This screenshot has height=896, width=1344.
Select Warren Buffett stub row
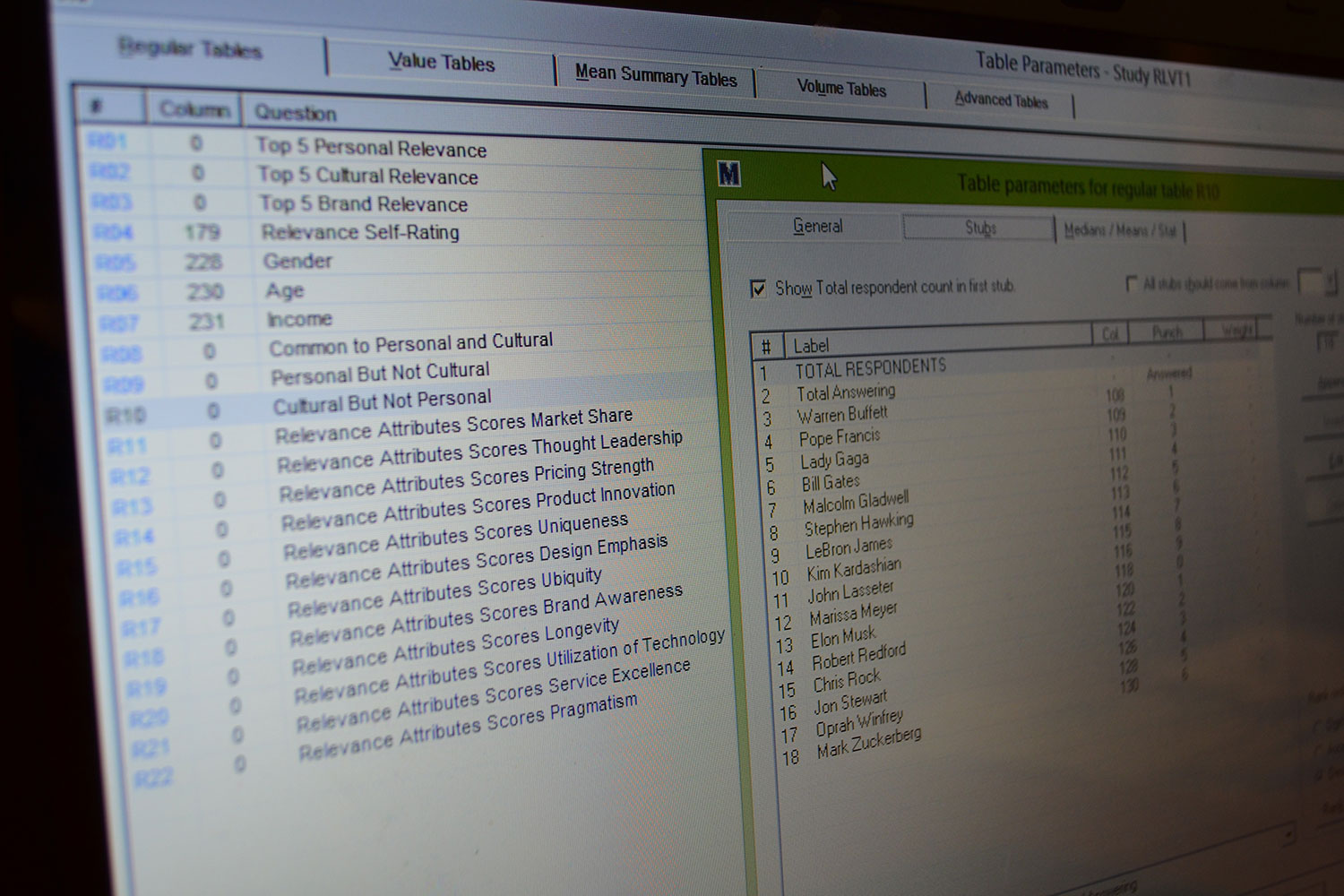[842, 415]
